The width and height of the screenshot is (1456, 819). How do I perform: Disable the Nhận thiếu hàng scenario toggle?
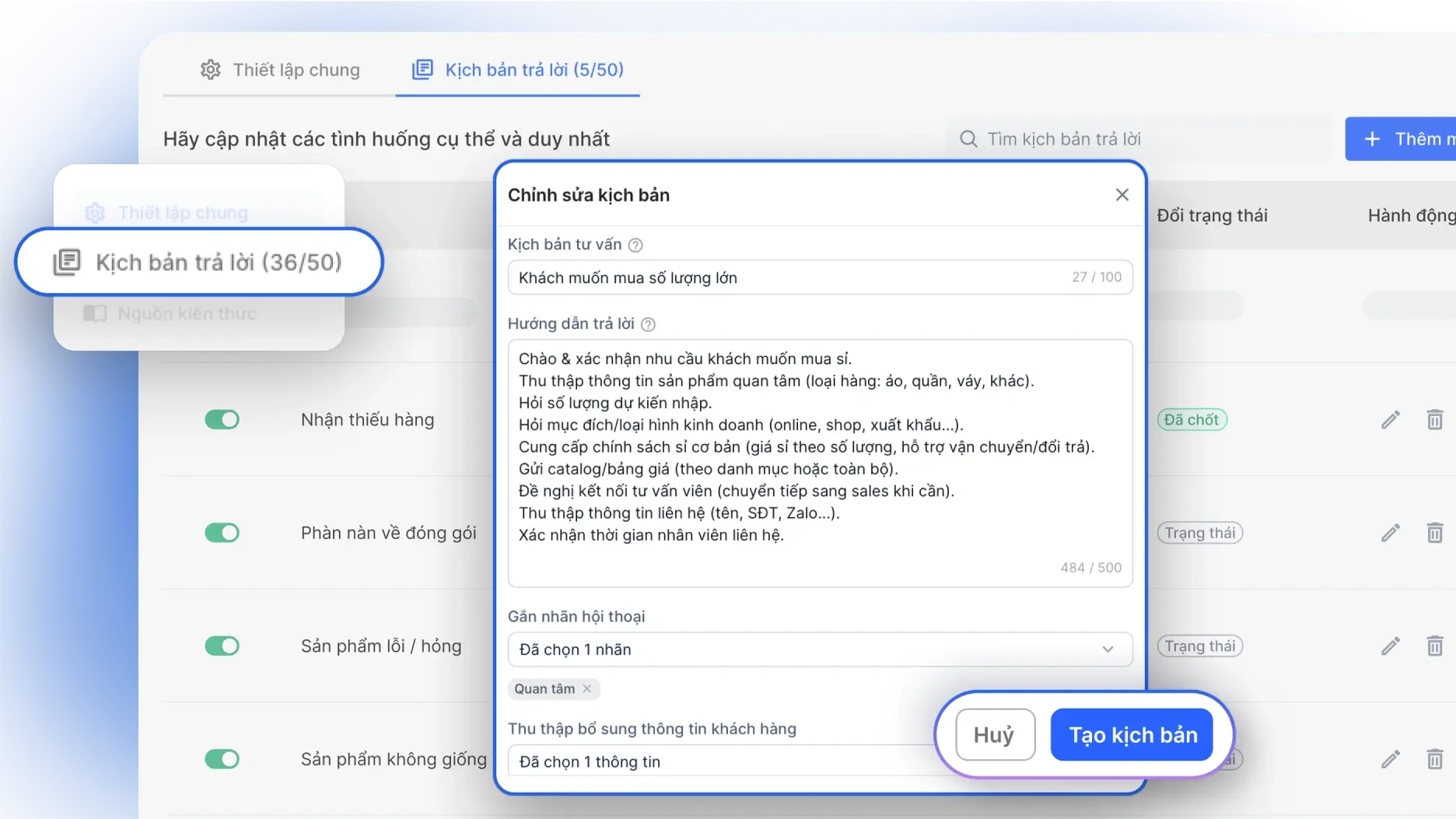point(222,419)
